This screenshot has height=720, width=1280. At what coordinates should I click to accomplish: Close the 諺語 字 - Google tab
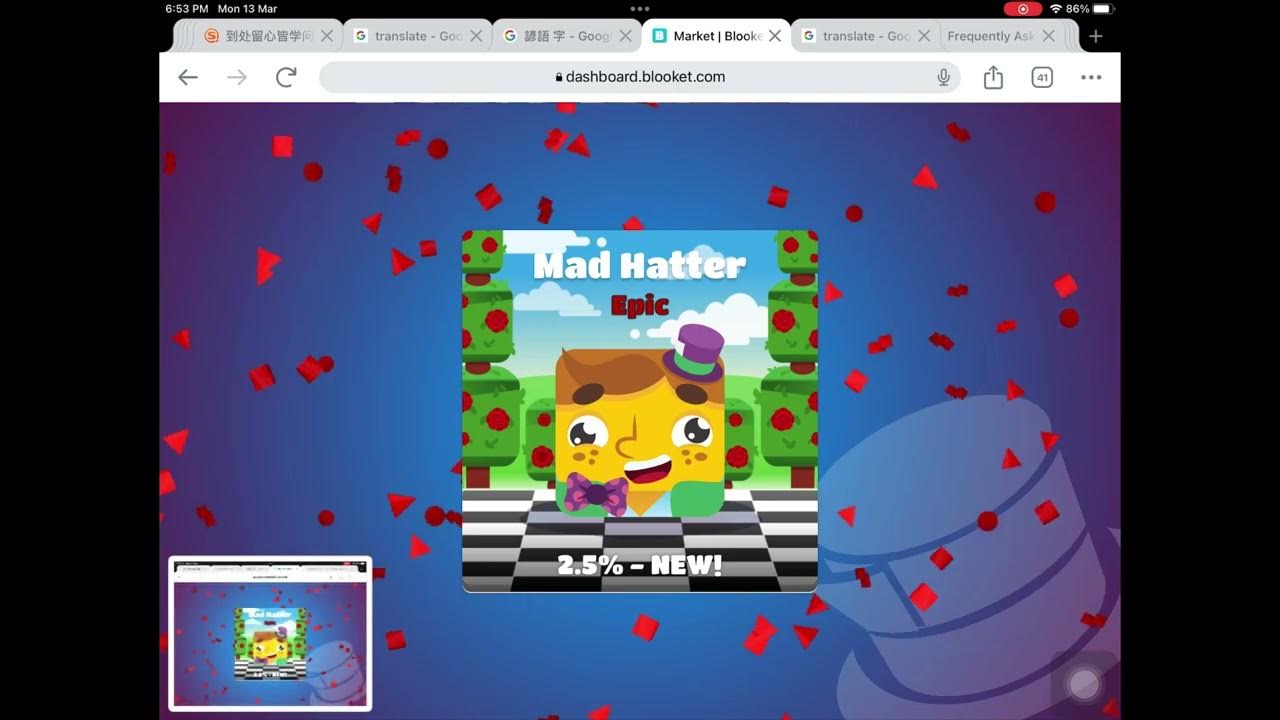click(626, 36)
